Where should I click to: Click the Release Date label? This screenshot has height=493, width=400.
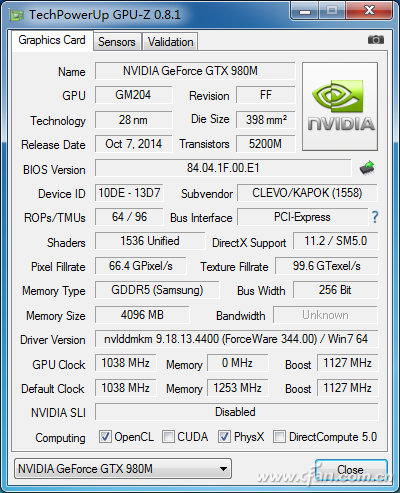tap(53, 145)
